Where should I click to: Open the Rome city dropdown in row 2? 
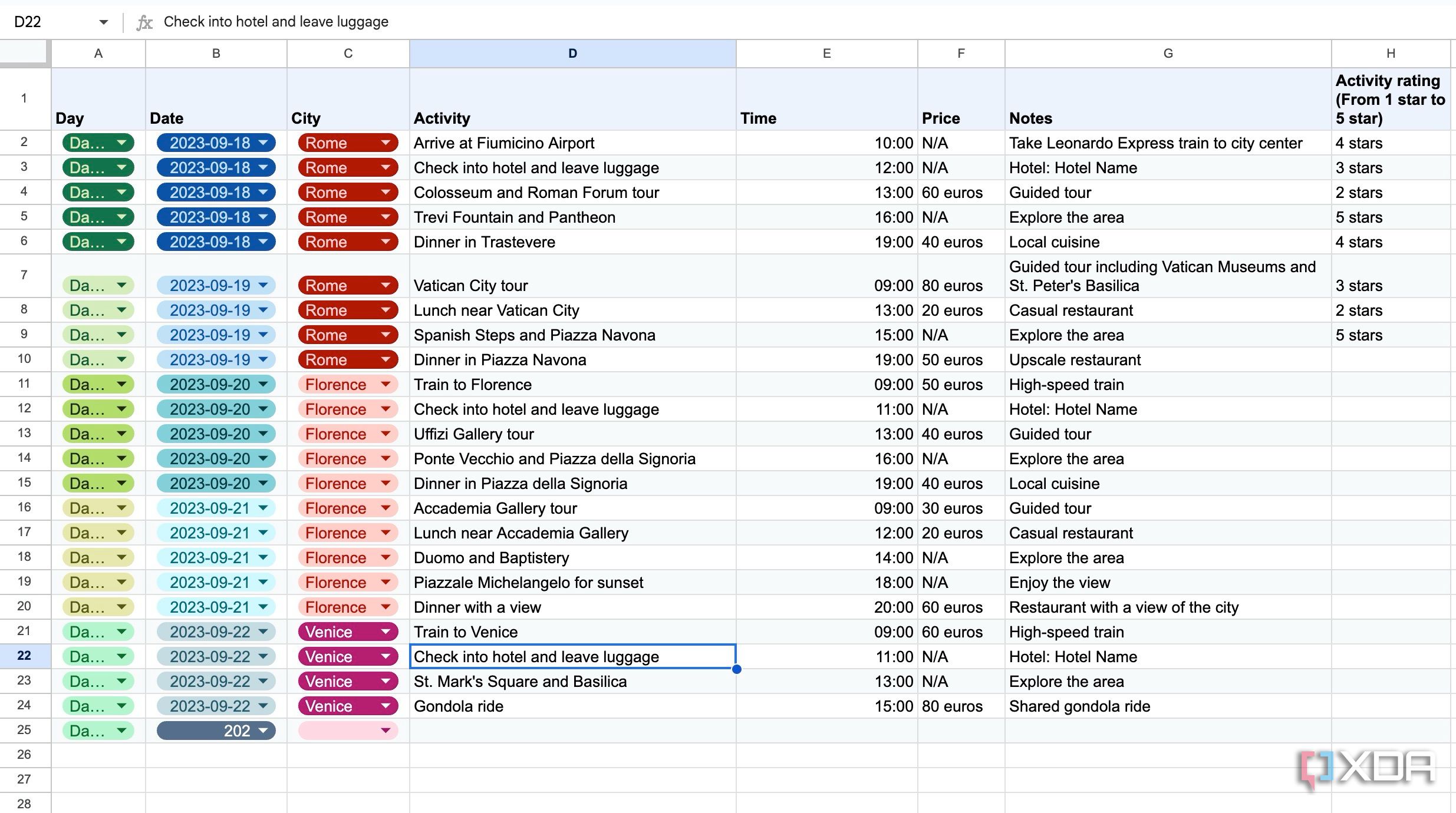(x=386, y=143)
